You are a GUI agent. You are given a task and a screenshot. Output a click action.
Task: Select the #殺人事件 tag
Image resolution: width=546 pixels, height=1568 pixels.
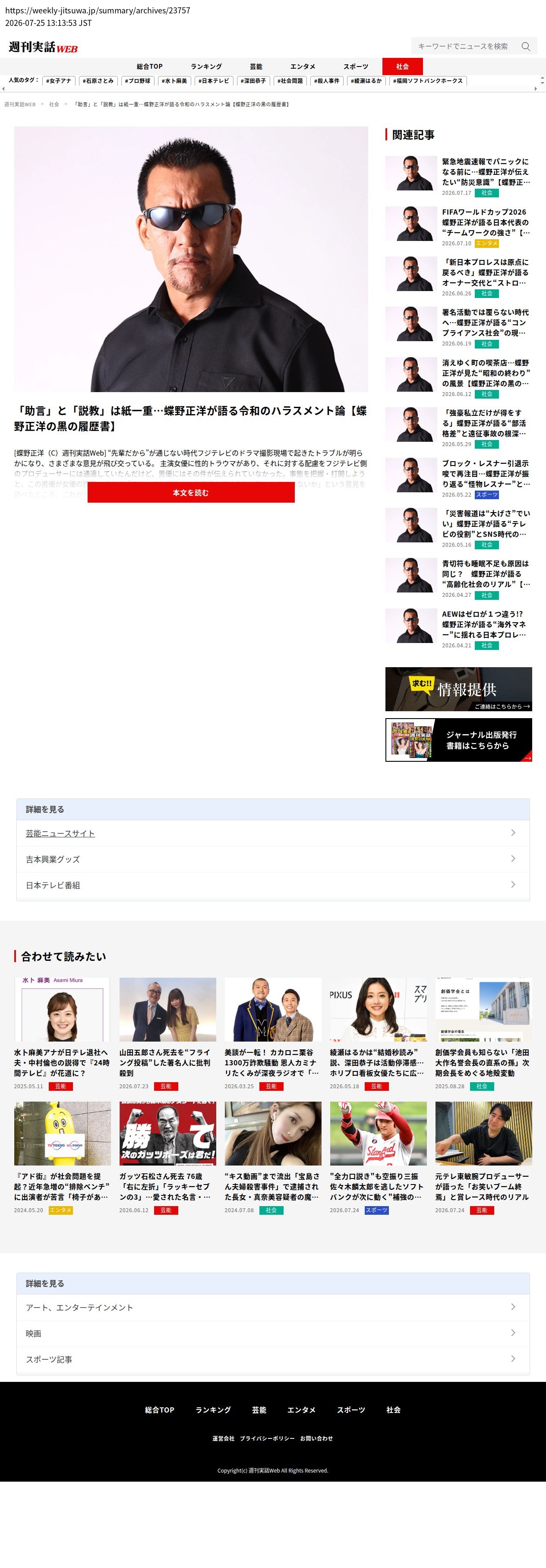tap(327, 81)
